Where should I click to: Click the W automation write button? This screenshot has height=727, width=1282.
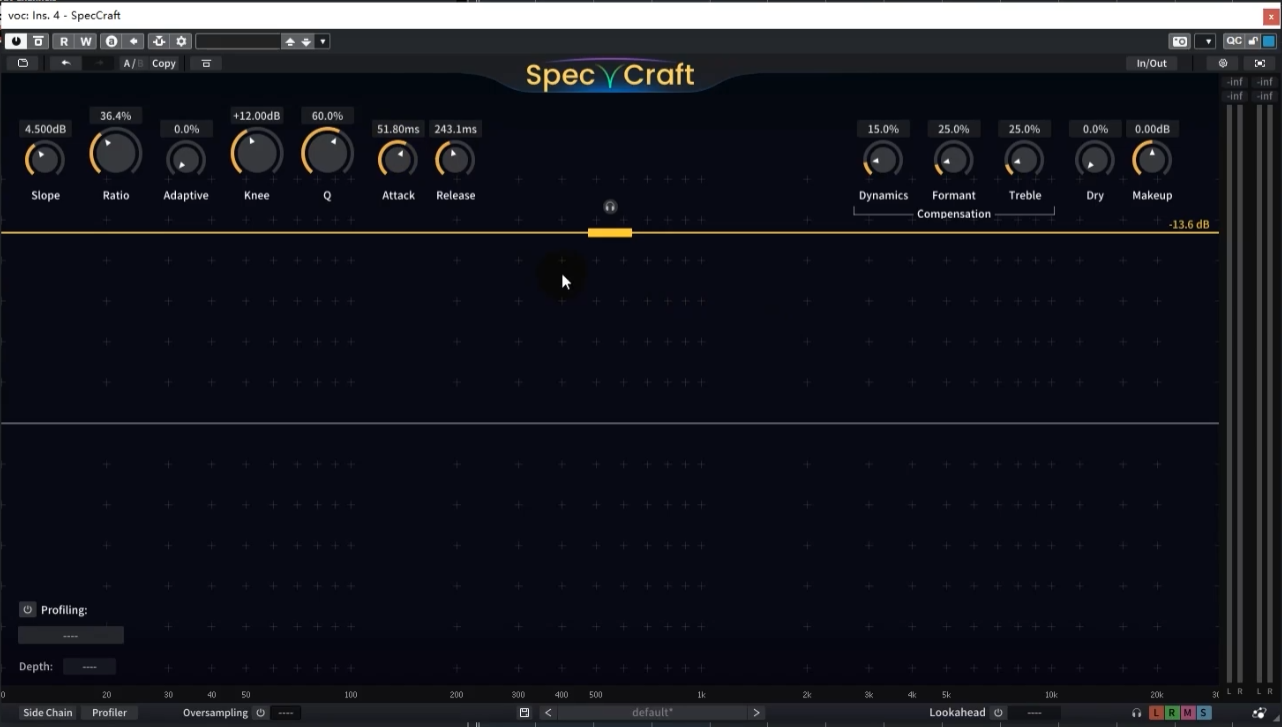tap(85, 41)
